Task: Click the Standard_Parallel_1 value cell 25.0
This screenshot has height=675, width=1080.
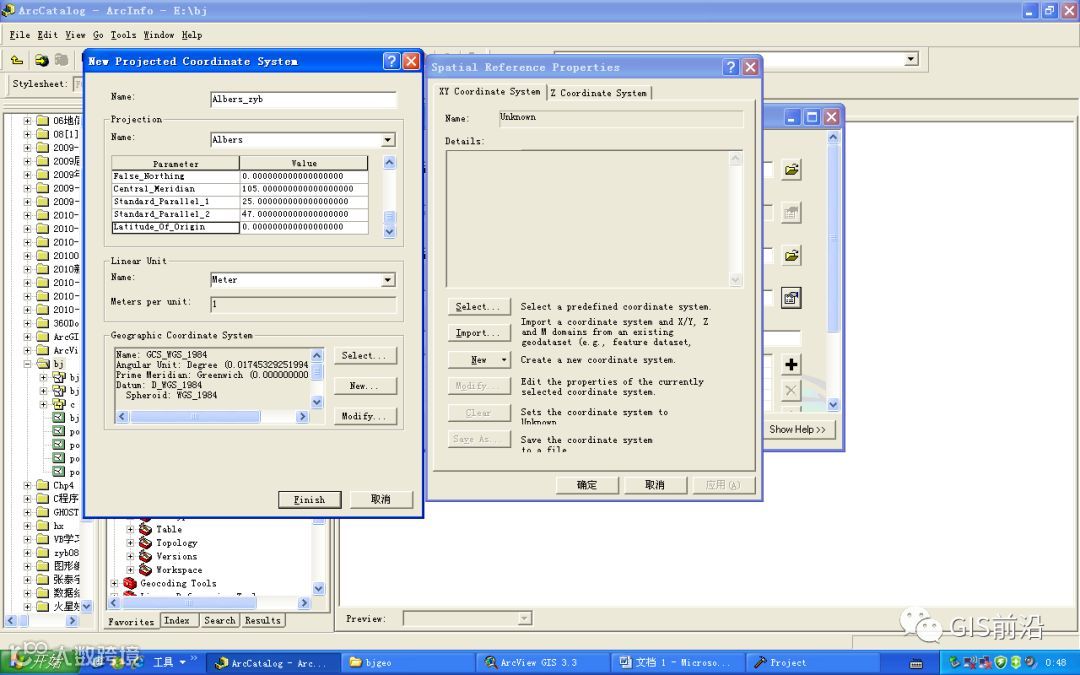Action: coord(304,202)
